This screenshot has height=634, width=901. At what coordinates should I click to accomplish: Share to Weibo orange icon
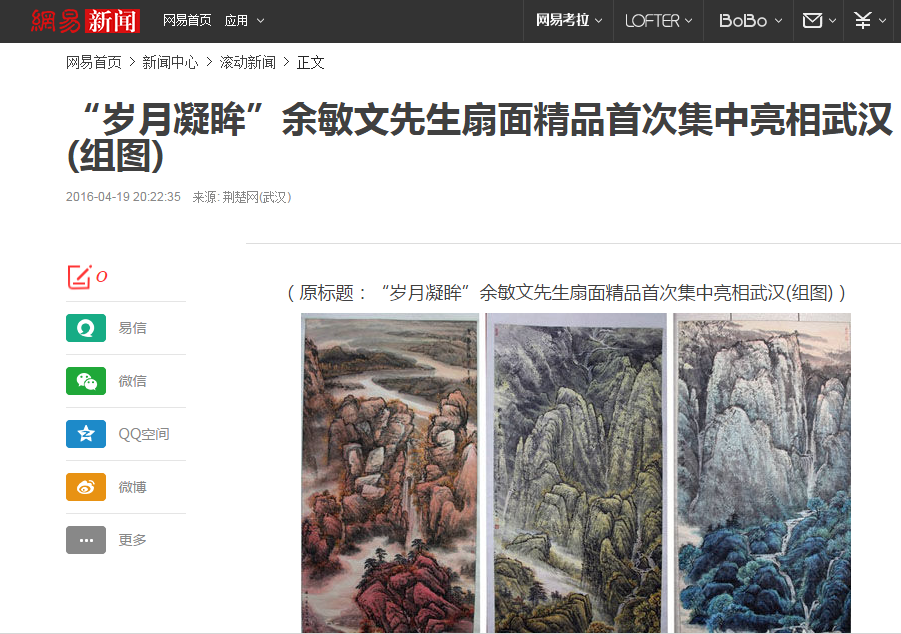click(x=86, y=487)
